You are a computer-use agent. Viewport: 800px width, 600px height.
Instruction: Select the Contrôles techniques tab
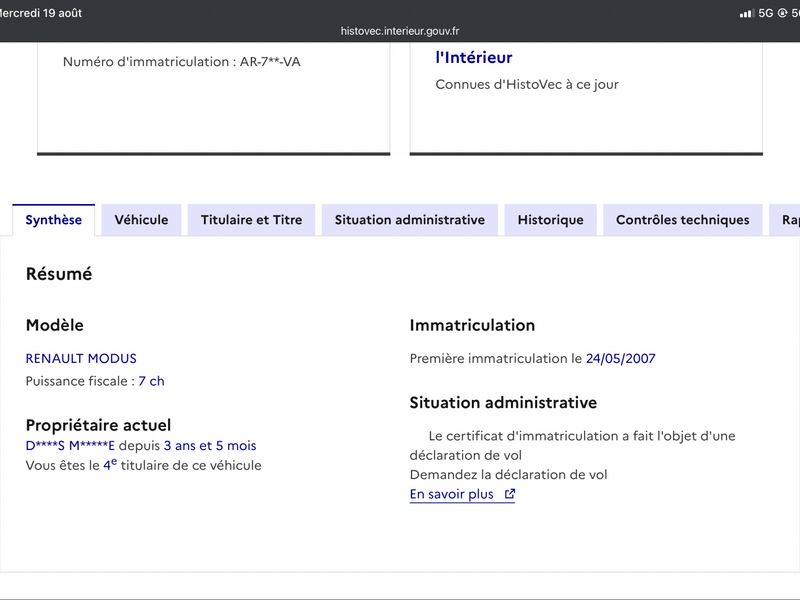[x=683, y=220]
